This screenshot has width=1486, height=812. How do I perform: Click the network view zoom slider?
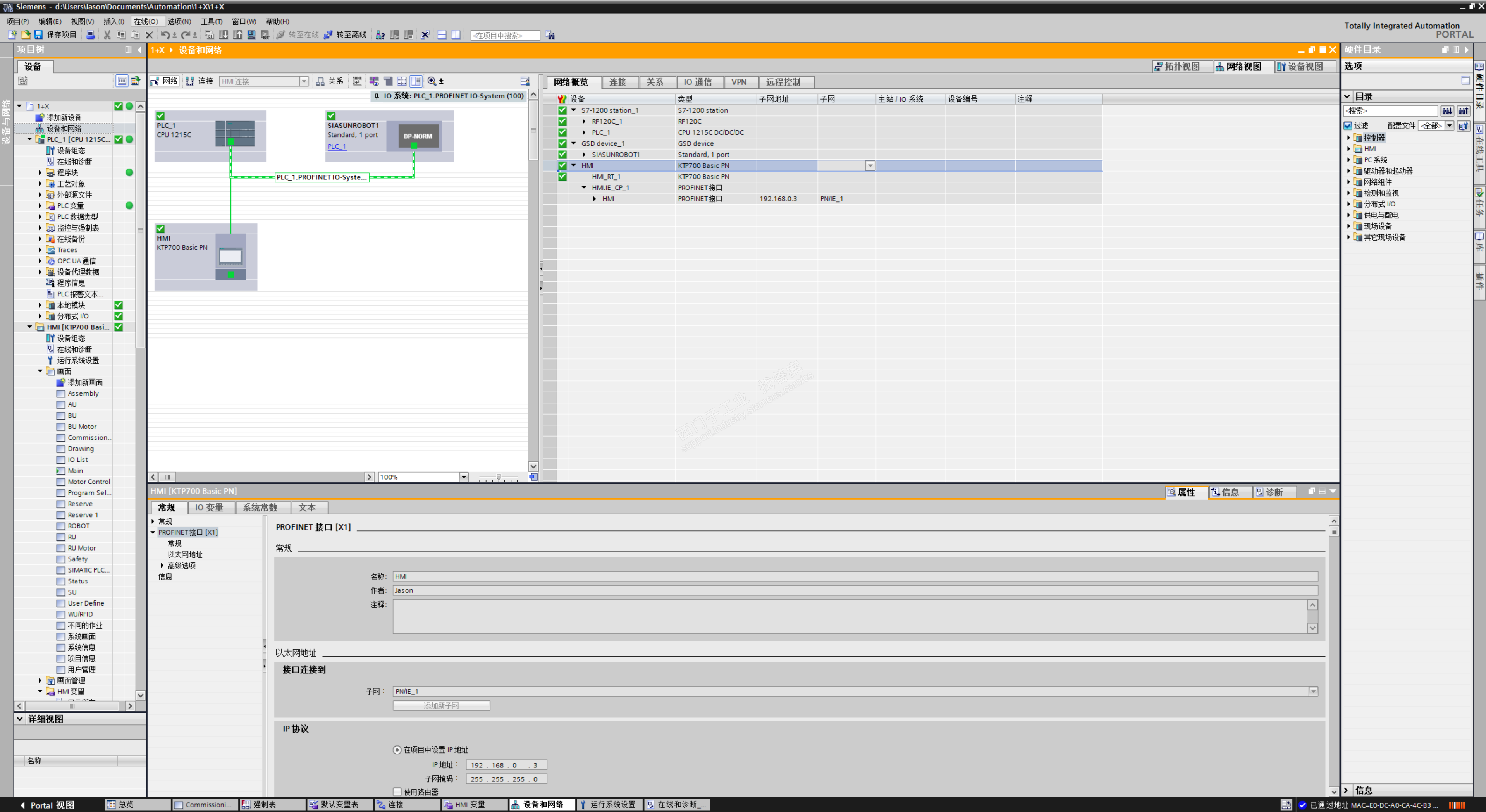[499, 478]
